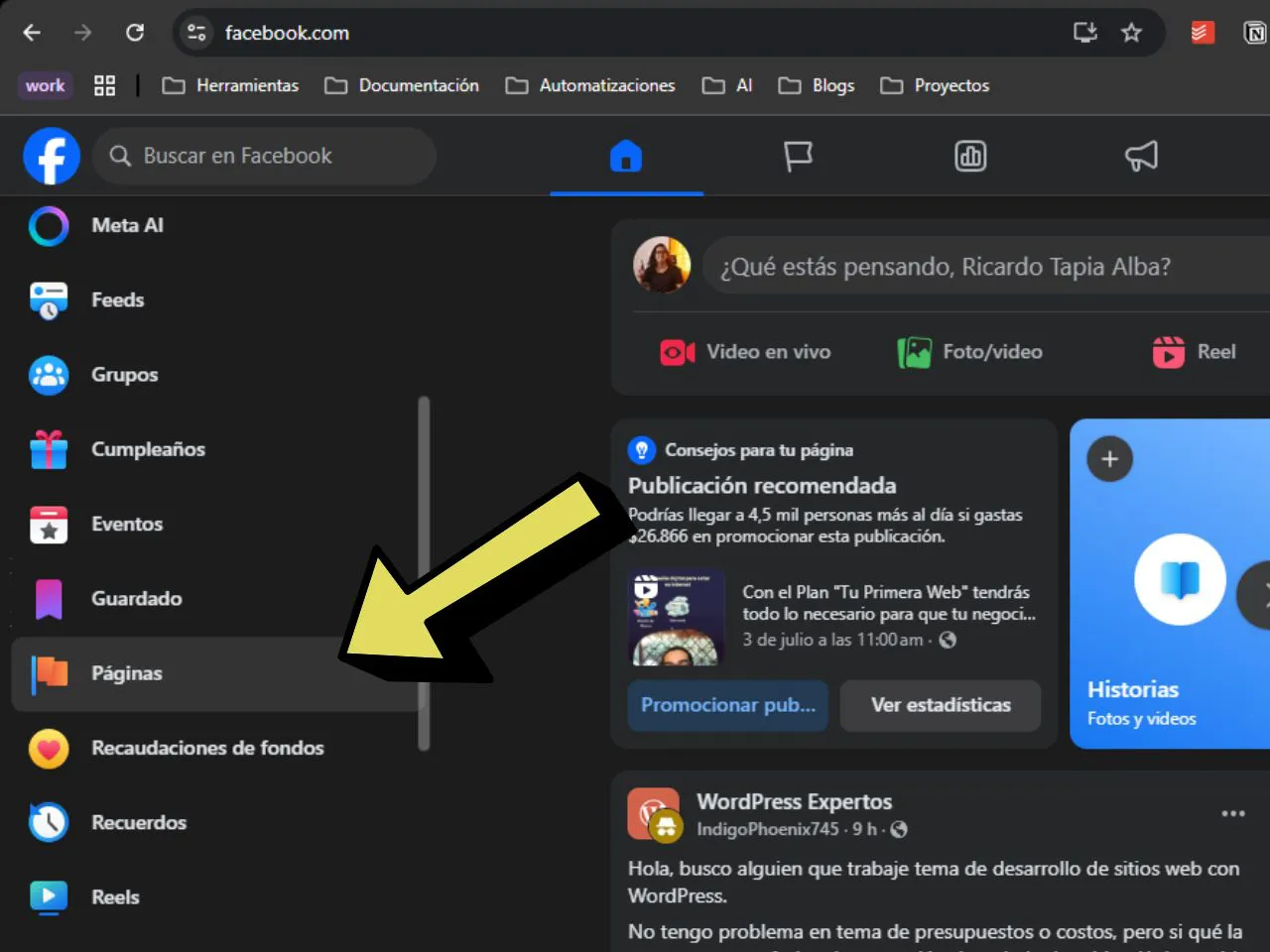Screen dimensions: 1270x952
Task: Open site information icon in address bar
Action: tap(197, 33)
